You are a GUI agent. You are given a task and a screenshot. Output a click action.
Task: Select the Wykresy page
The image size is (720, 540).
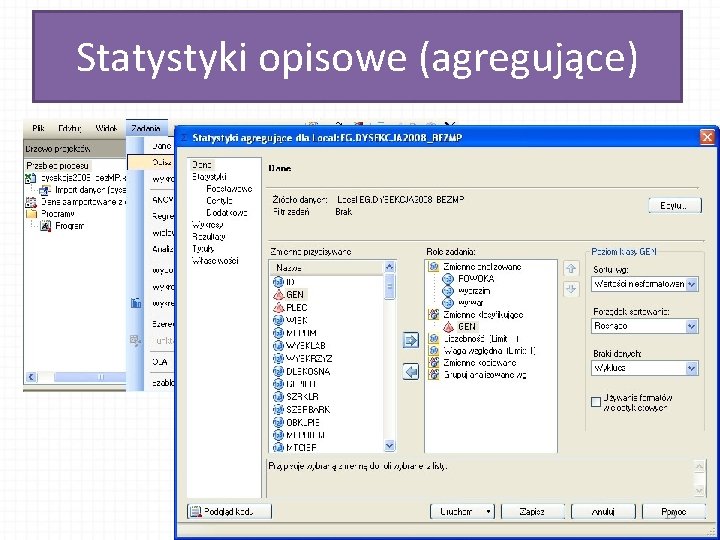point(208,225)
